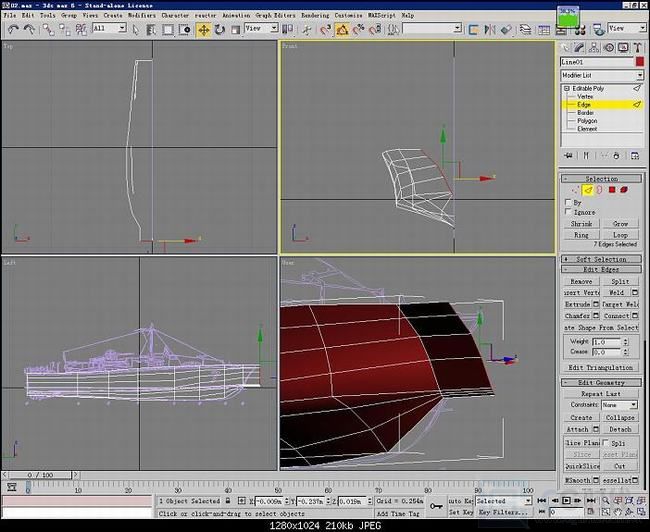The image size is (650, 532).
Task: Expand the Soft Selection rollout
Action: [x=601, y=259]
